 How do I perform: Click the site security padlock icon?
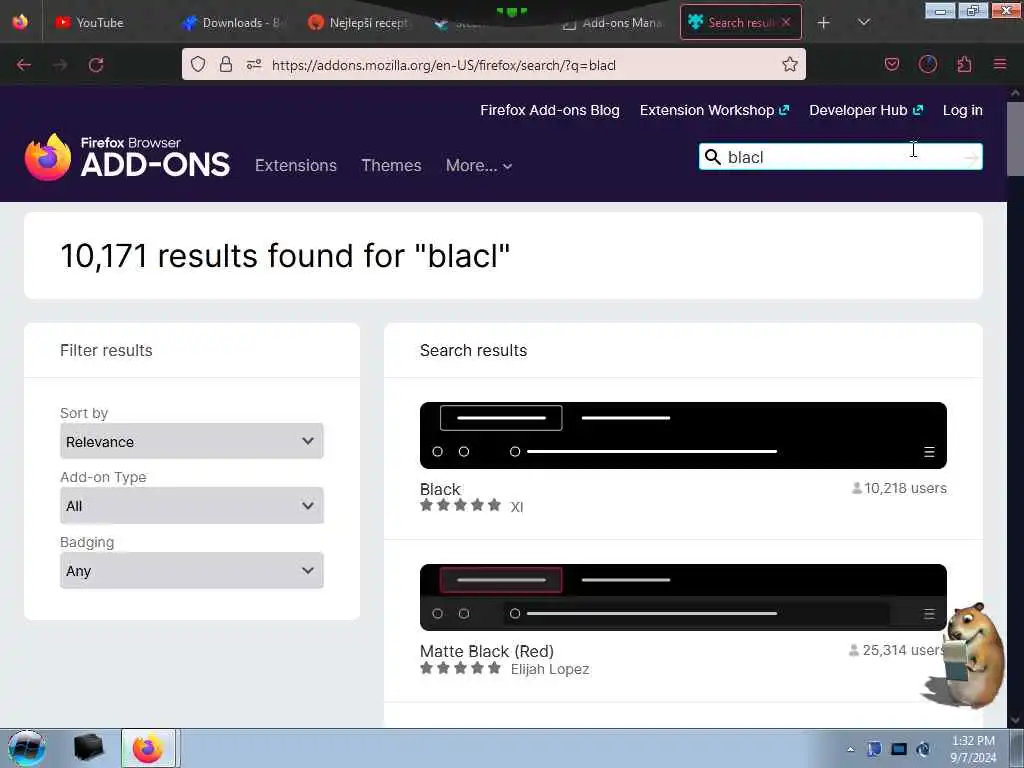[226, 64]
